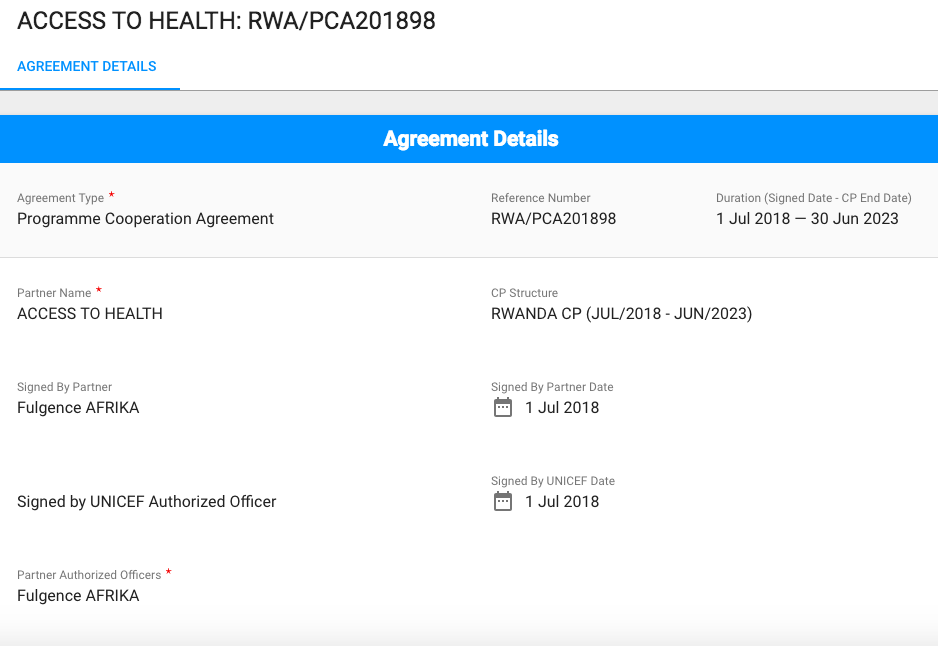Click the Reference Number label
Screen dimensions: 938x646
(x=541, y=198)
